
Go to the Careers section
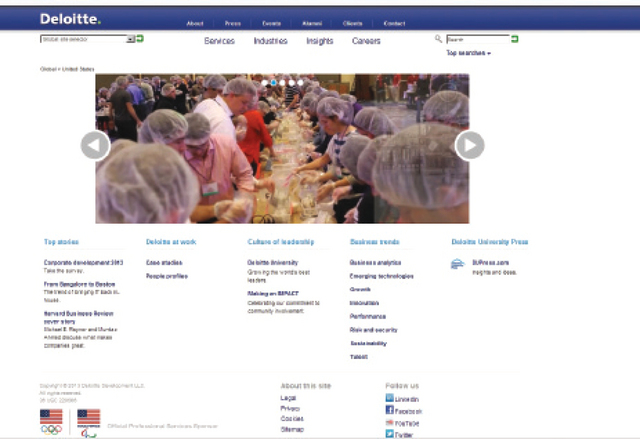[x=366, y=41]
